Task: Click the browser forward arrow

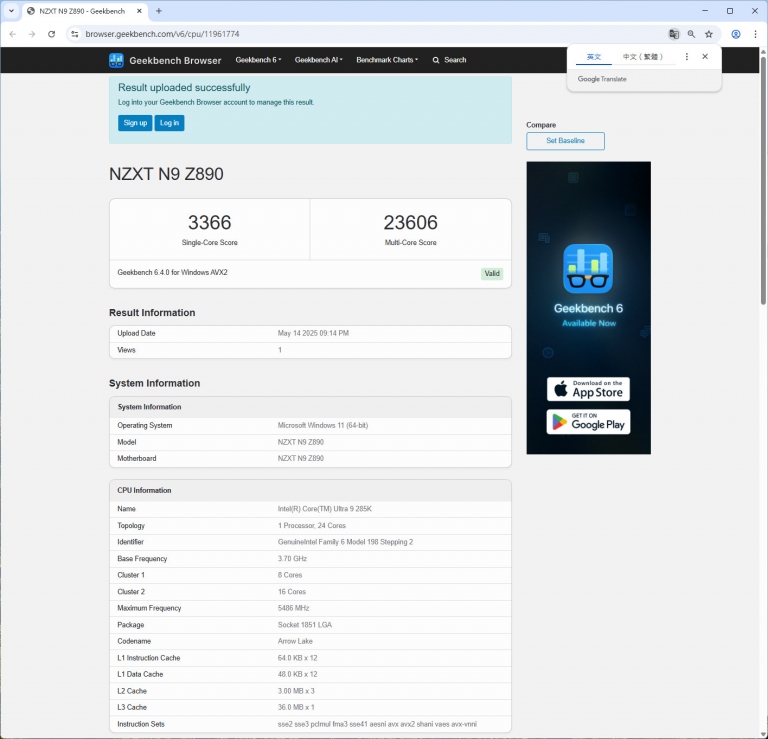Action: click(32, 34)
